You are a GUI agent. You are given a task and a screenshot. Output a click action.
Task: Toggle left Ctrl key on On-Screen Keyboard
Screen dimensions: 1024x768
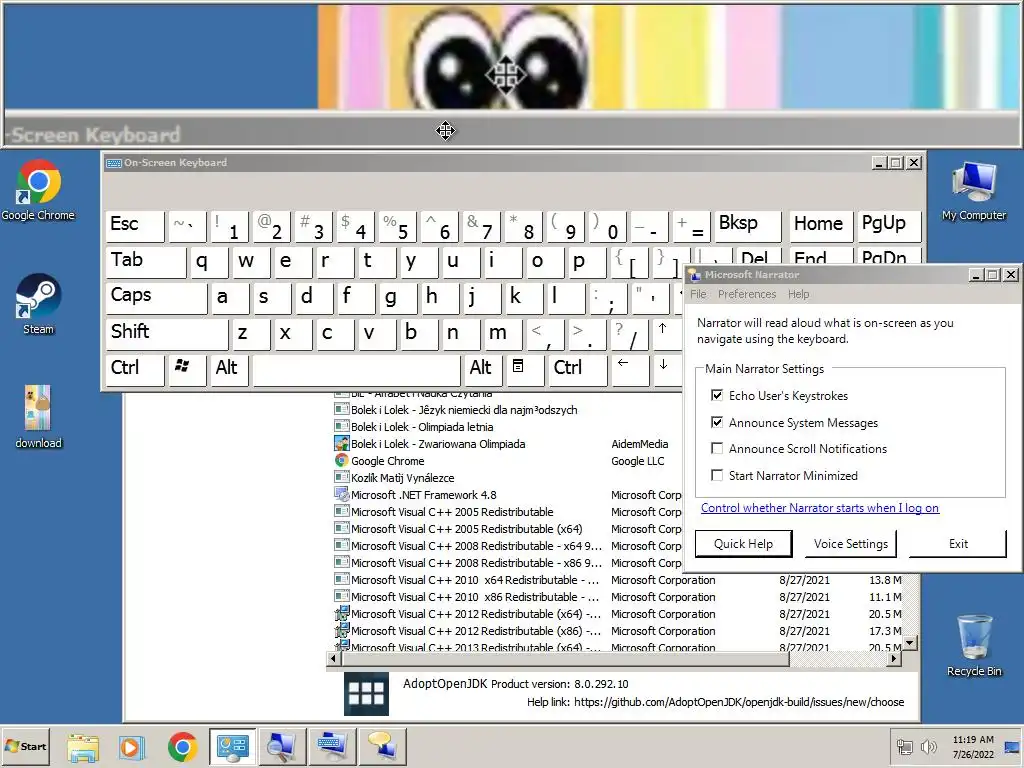click(x=135, y=369)
